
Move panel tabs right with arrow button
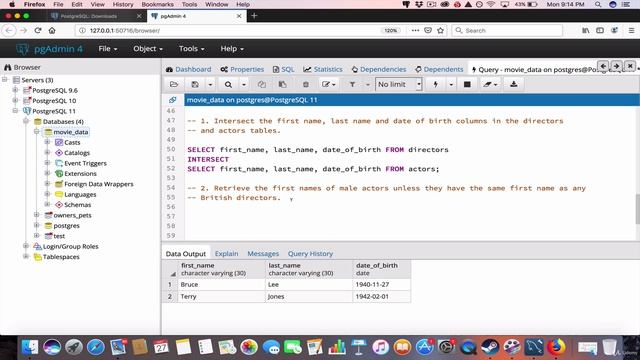(616, 66)
